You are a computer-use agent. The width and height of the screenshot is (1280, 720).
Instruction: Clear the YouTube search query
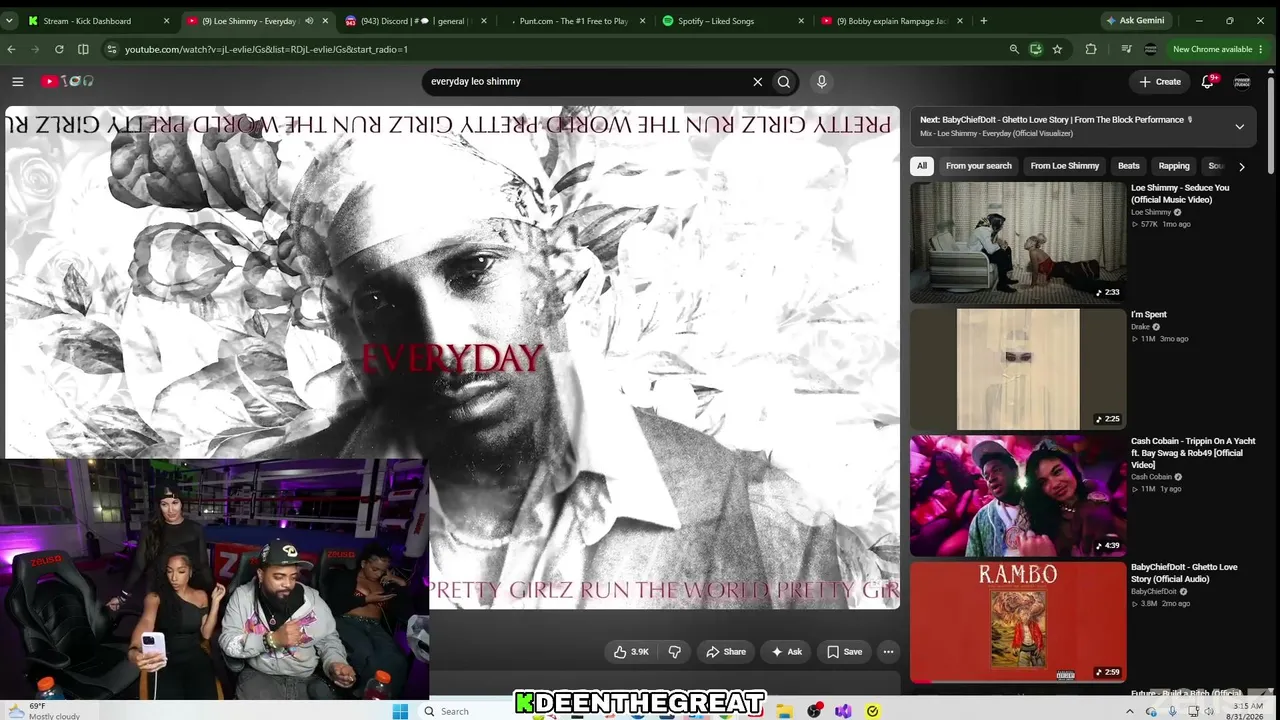[757, 82]
